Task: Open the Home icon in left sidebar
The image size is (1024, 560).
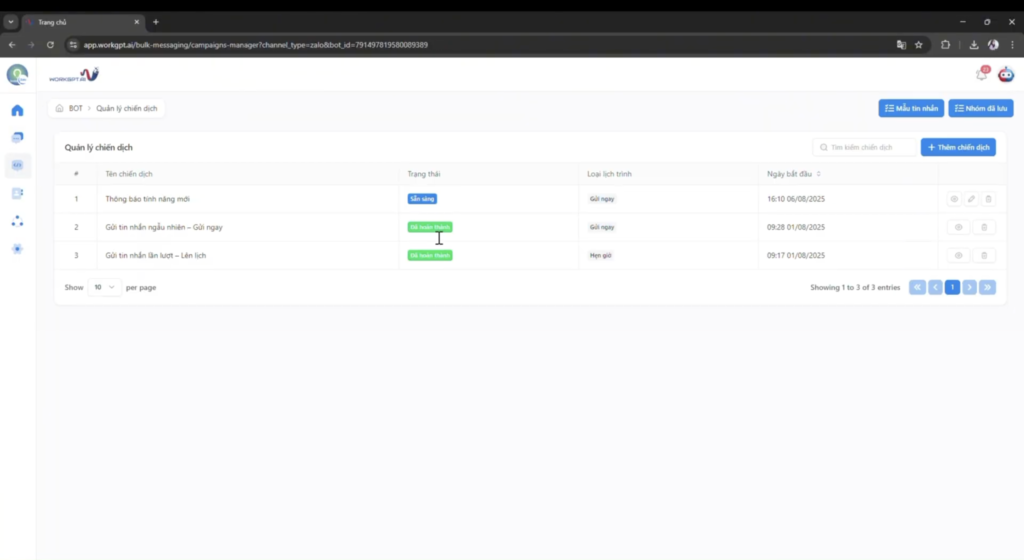Action: point(17,110)
